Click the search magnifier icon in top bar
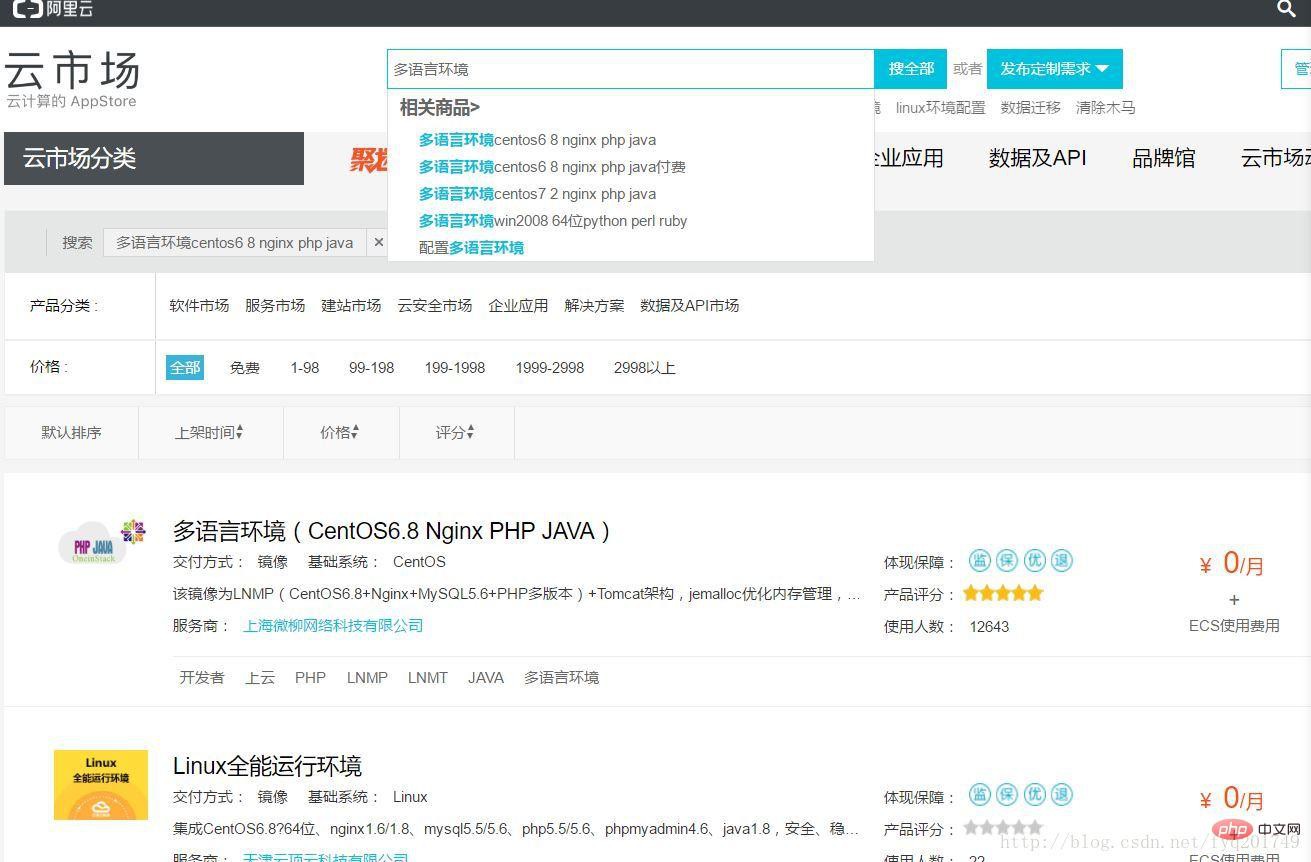Viewport: 1311px width, 862px height. point(1286,9)
